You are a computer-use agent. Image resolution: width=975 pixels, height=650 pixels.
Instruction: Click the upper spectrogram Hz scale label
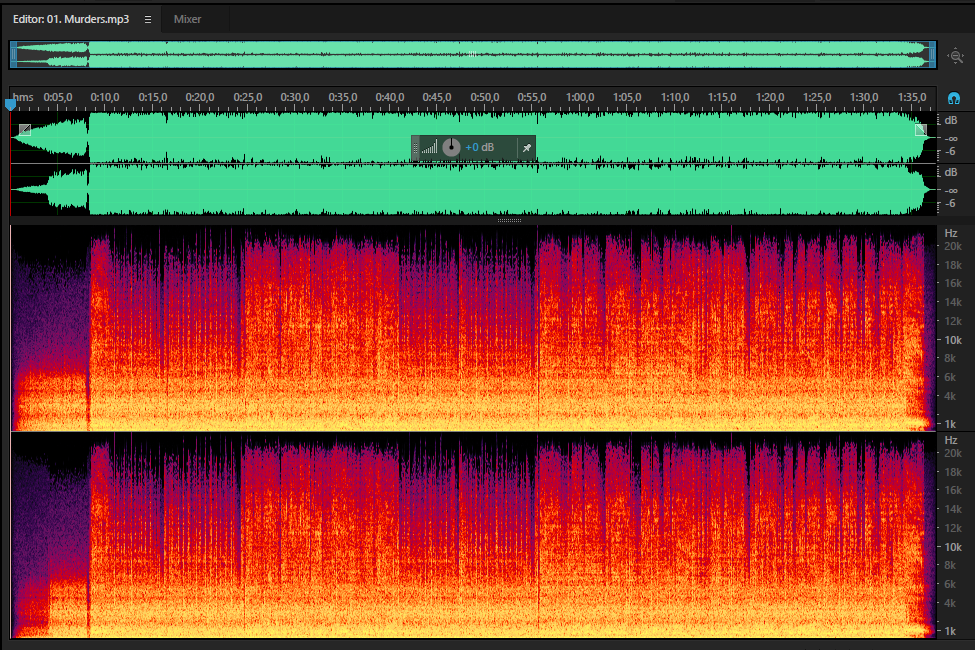click(x=951, y=233)
